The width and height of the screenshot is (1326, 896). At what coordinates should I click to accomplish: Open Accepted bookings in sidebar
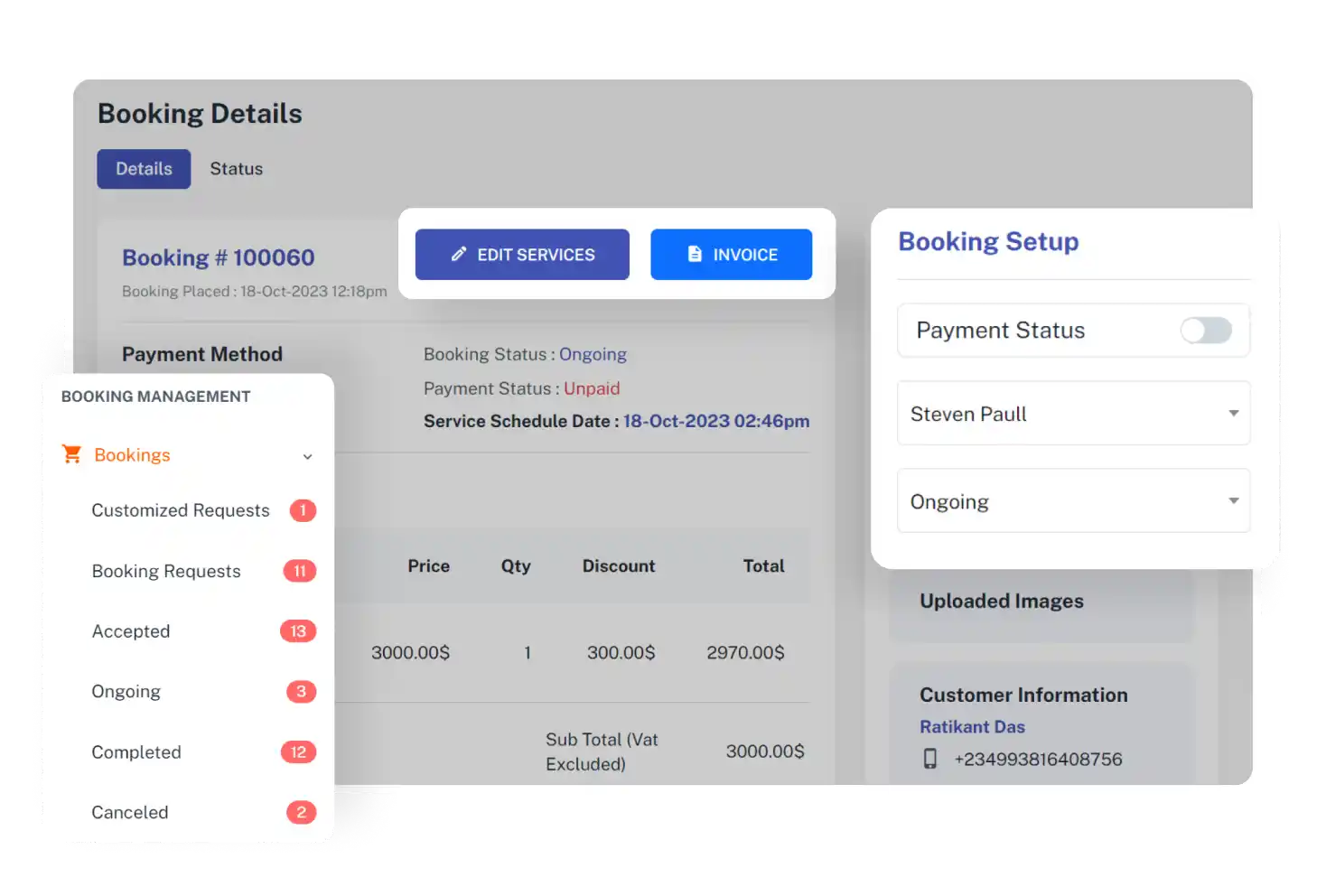click(x=131, y=631)
